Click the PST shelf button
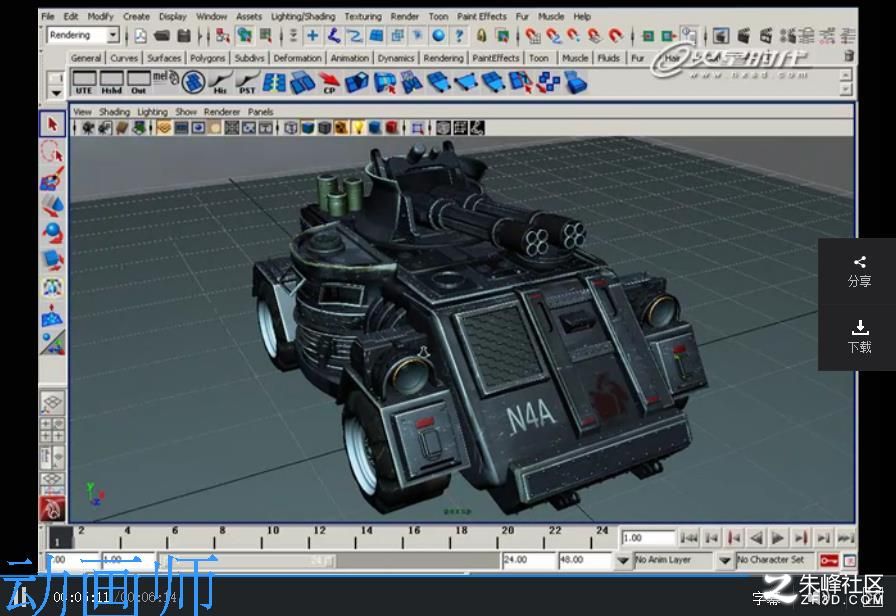896x616 pixels. click(x=247, y=82)
